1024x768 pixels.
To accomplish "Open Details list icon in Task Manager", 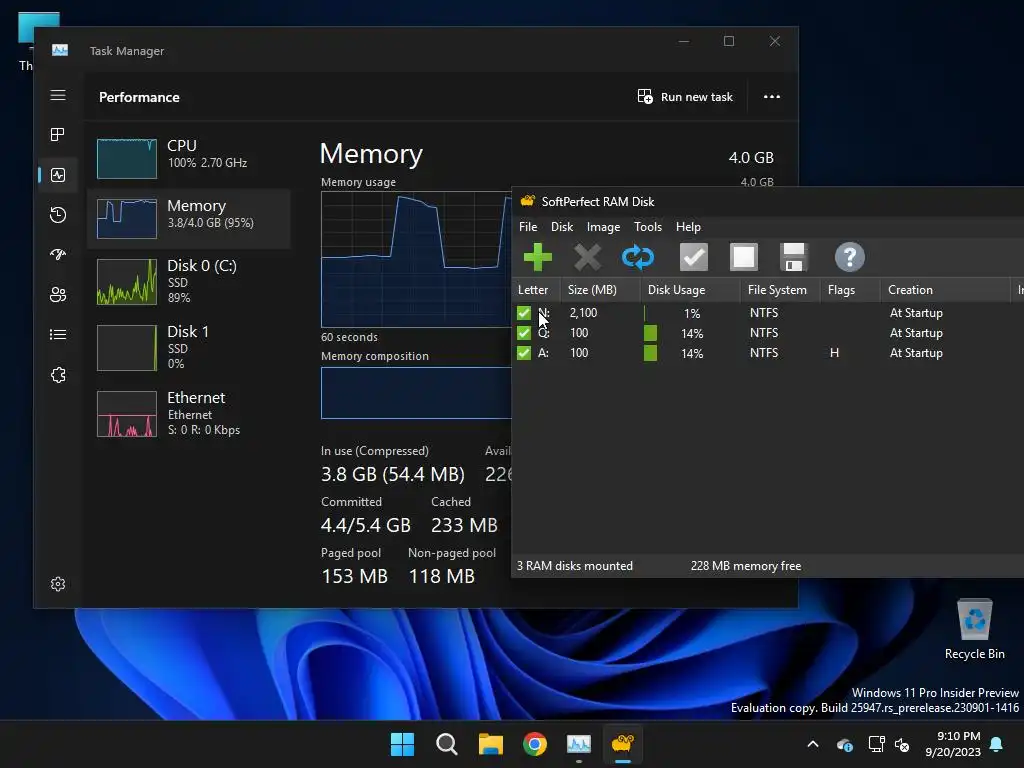I will [x=58, y=335].
